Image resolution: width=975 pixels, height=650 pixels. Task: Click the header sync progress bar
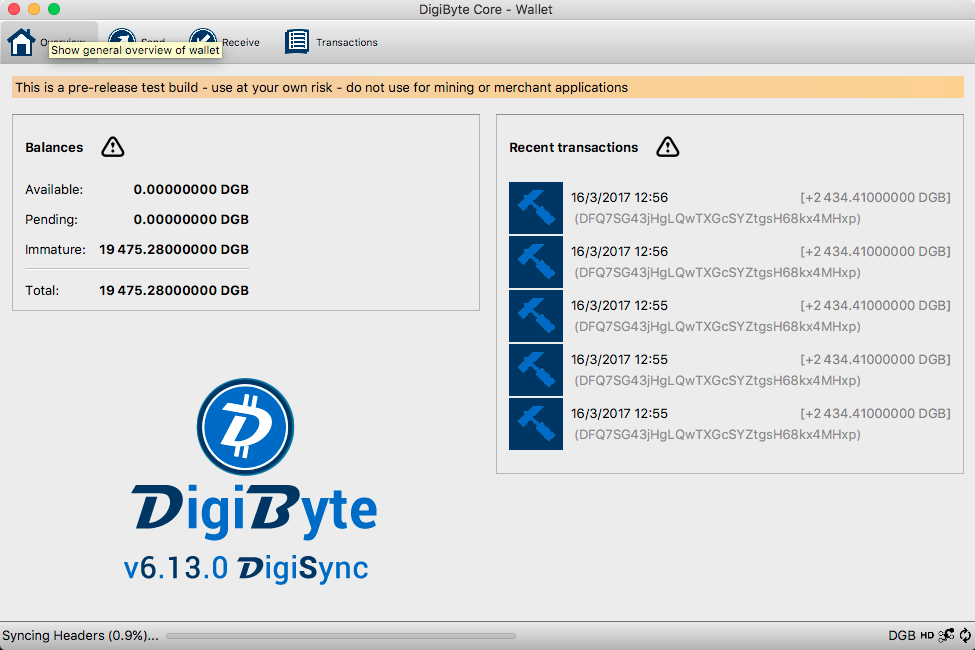pos(341,636)
